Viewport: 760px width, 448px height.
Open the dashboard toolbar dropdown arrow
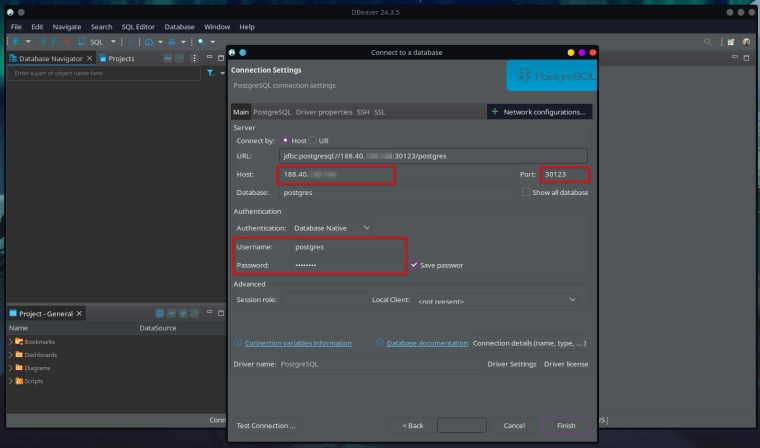160,42
